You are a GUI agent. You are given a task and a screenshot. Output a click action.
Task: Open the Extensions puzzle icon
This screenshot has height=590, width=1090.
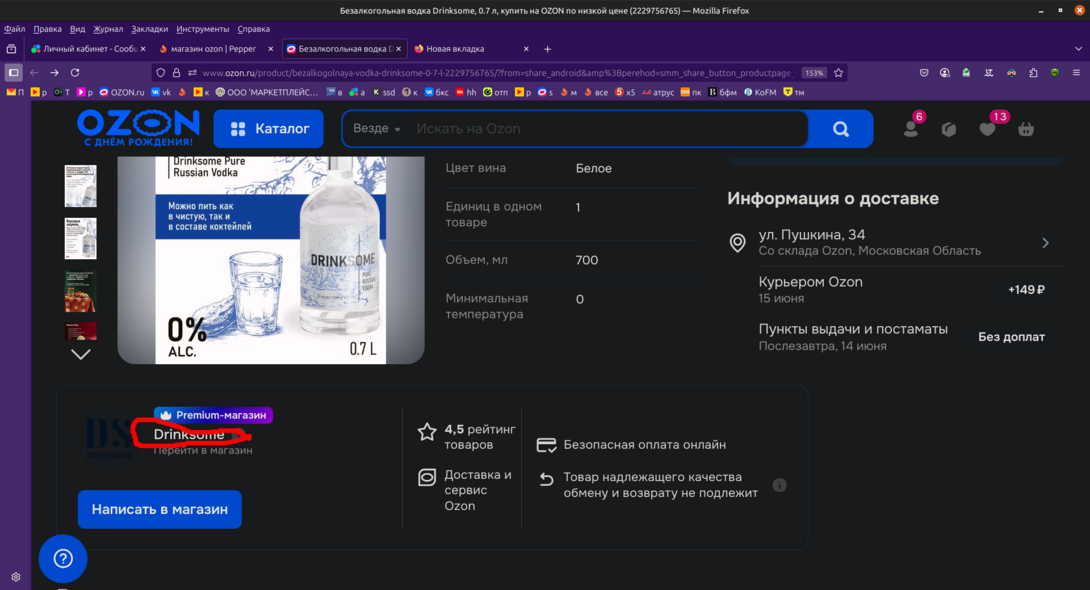click(x=1034, y=72)
